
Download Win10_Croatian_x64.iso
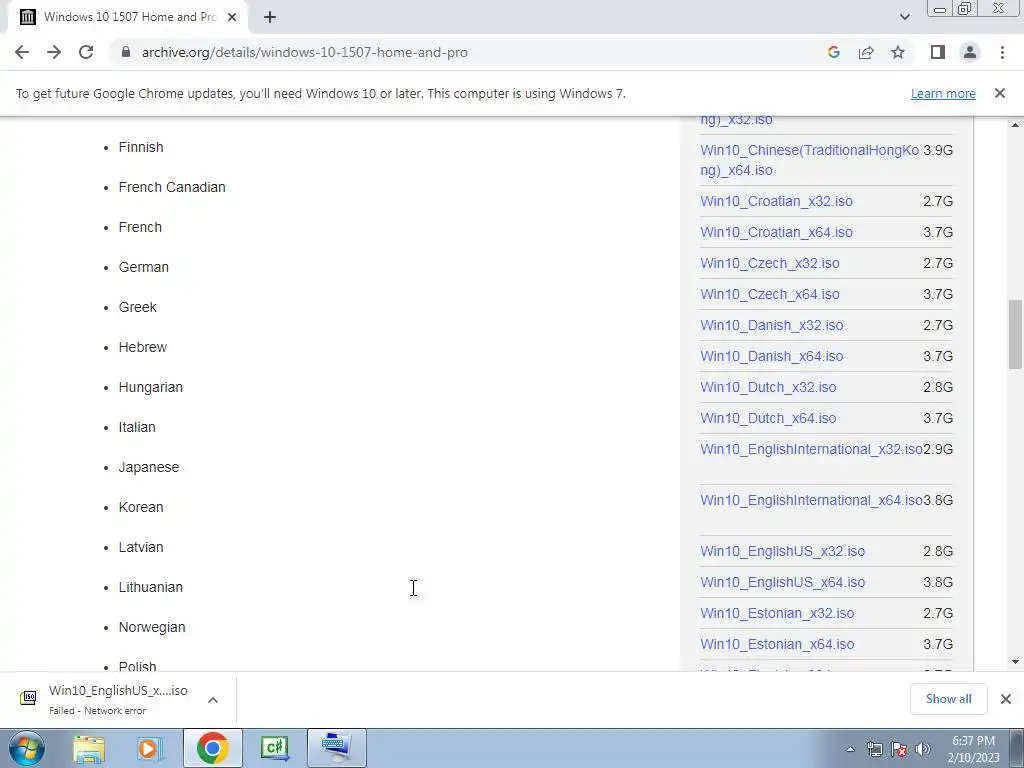click(x=776, y=232)
